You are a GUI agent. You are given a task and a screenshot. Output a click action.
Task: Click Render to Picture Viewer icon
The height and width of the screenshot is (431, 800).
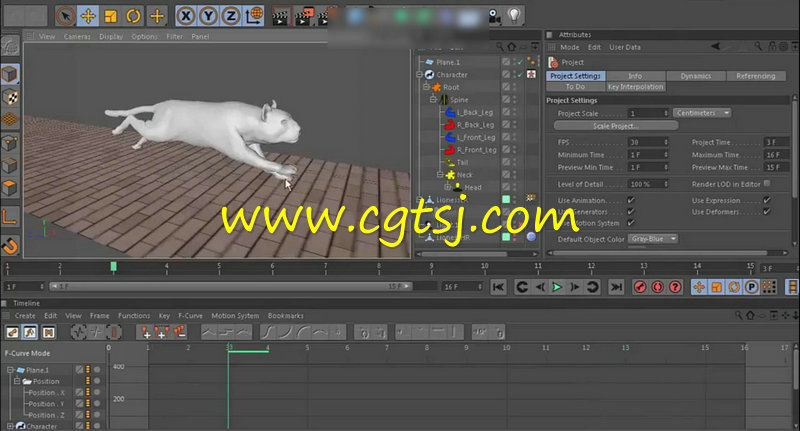coord(305,17)
